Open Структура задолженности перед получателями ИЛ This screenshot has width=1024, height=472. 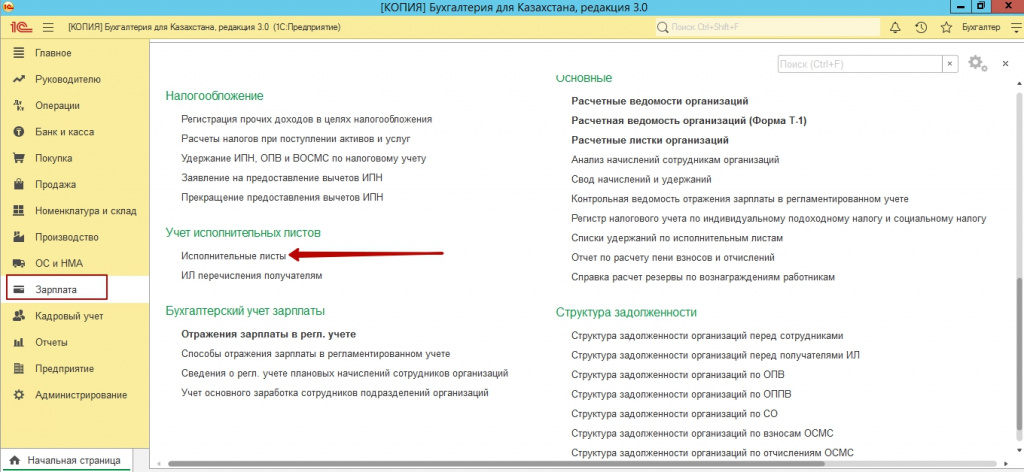click(x=715, y=355)
